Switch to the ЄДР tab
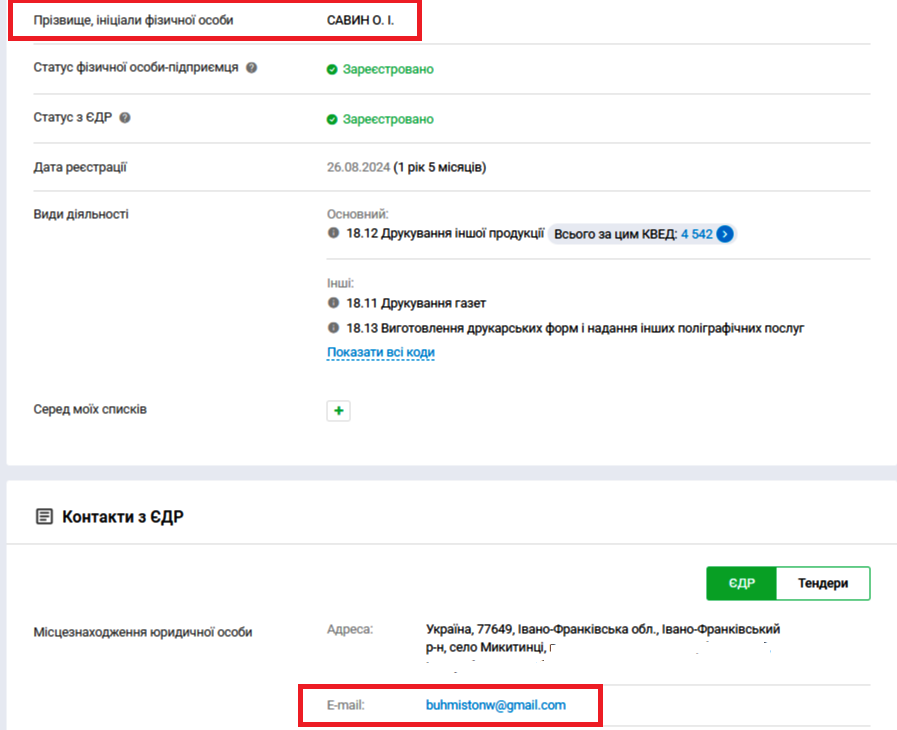This screenshot has width=897, height=730. [x=740, y=584]
